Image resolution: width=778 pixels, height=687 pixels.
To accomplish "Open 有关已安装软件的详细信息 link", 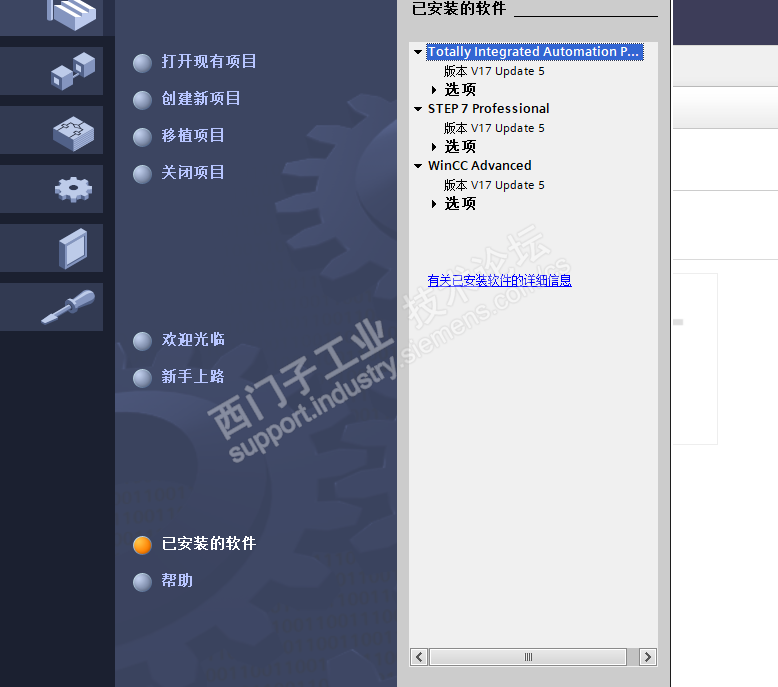I will pyautogui.click(x=500, y=281).
